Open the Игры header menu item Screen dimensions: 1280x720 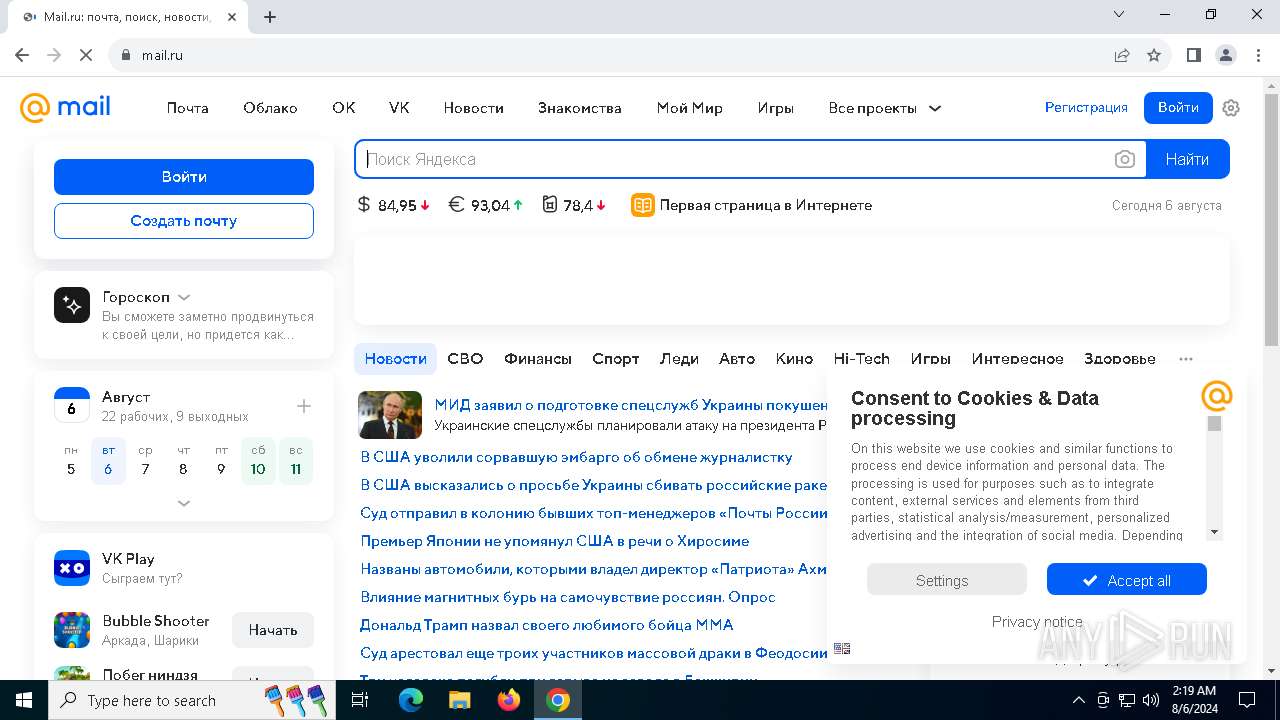point(776,108)
